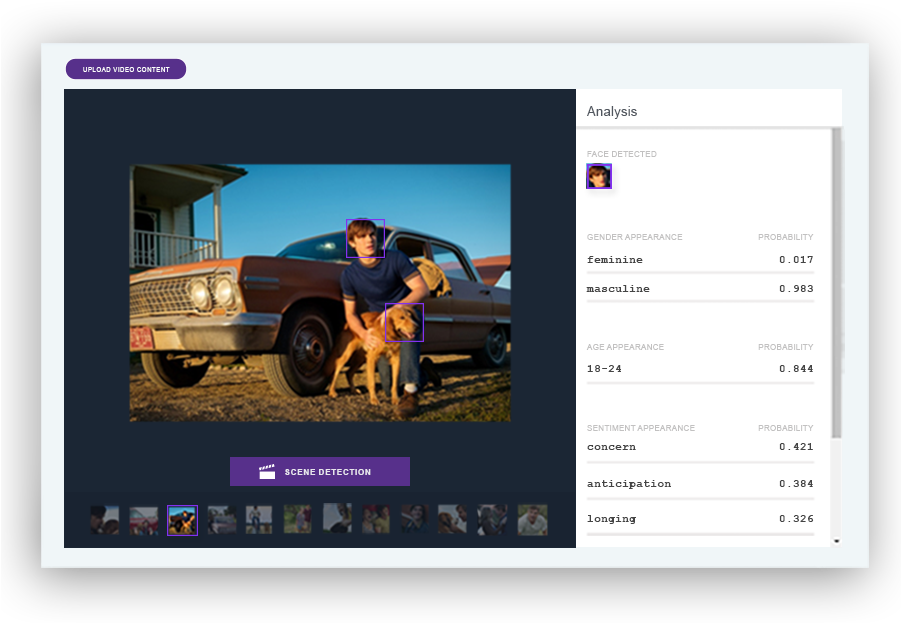The image size is (901, 623).
Task: Select the last thumbnail in the filmstrip
Action: pyautogui.click(x=531, y=519)
